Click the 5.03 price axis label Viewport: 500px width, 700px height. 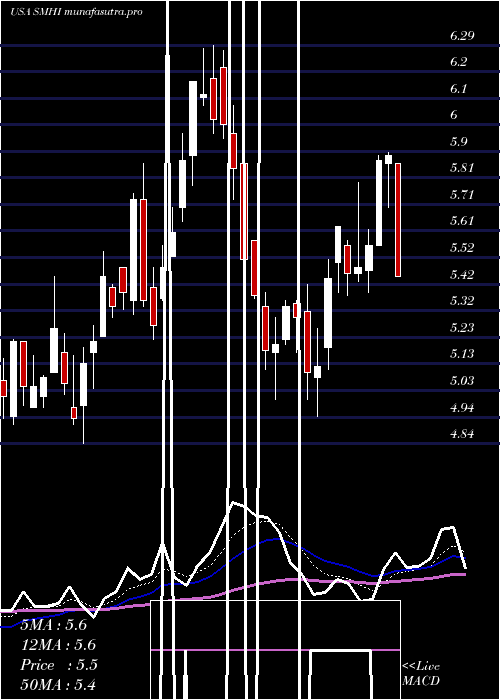(462, 380)
